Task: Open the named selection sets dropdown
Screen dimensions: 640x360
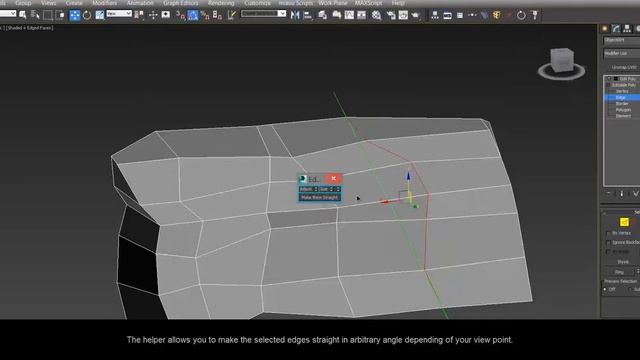Action: (x=263, y=13)
